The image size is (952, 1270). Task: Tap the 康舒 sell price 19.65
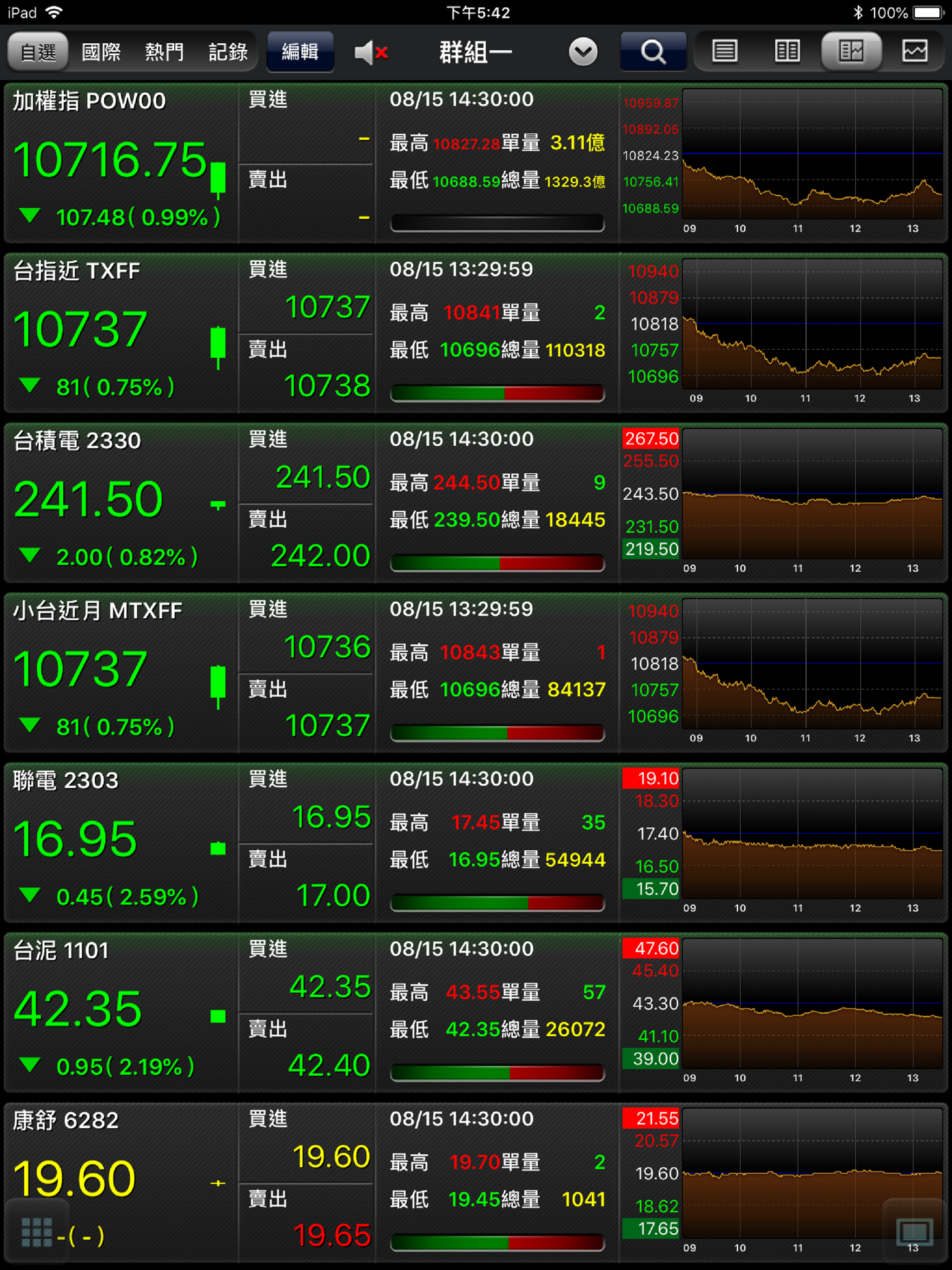point(332,1236)
